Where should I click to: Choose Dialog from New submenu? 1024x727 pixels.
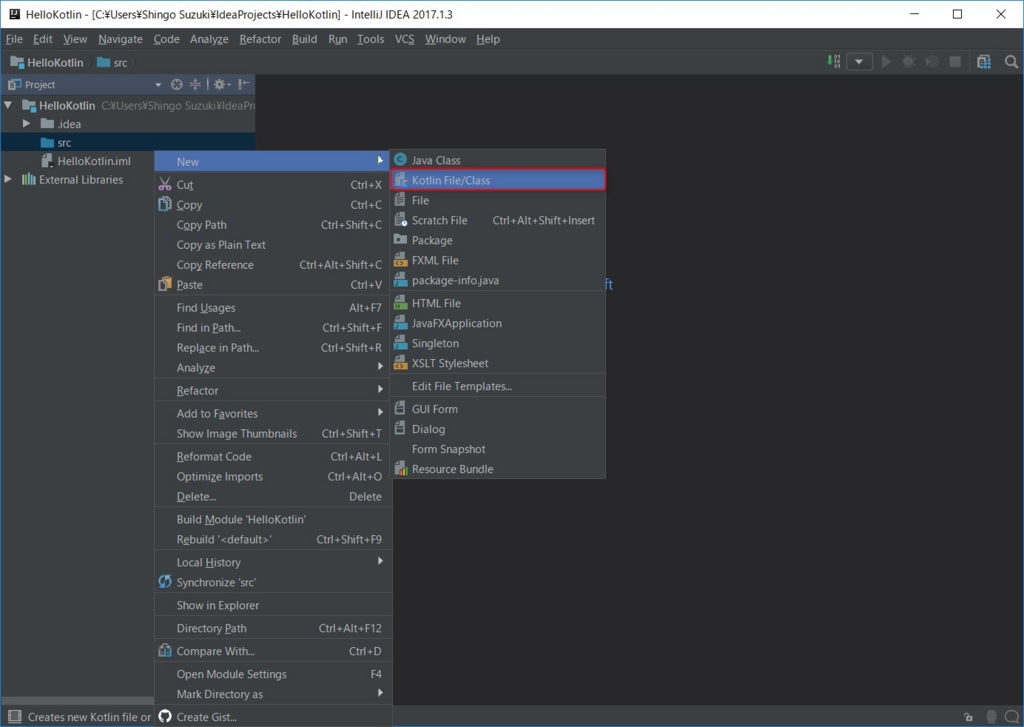click(x=498, y=429)
